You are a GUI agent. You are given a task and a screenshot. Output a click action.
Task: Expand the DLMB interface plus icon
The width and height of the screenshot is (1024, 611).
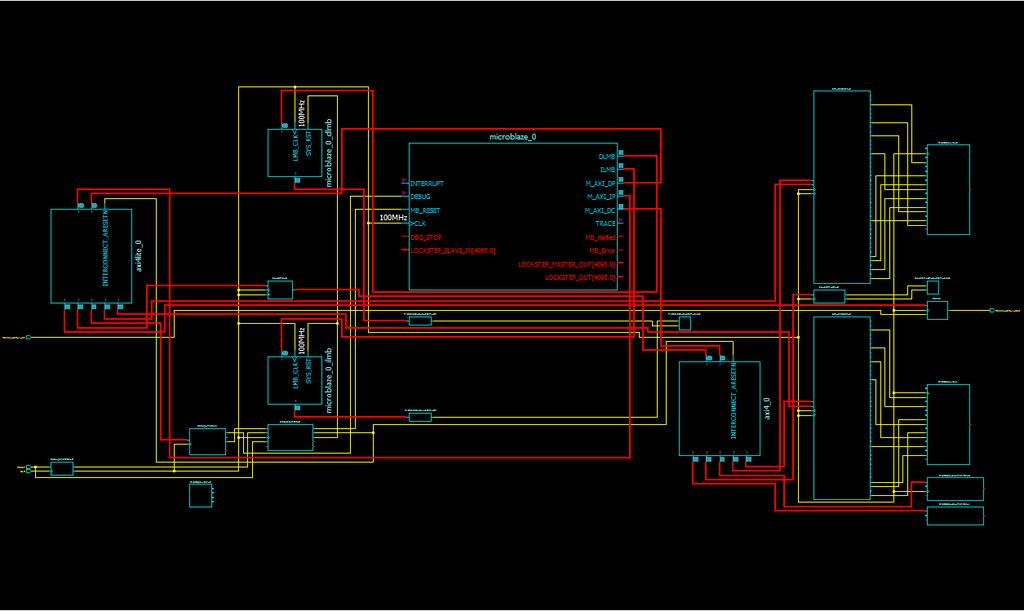[x=621, y=153]
